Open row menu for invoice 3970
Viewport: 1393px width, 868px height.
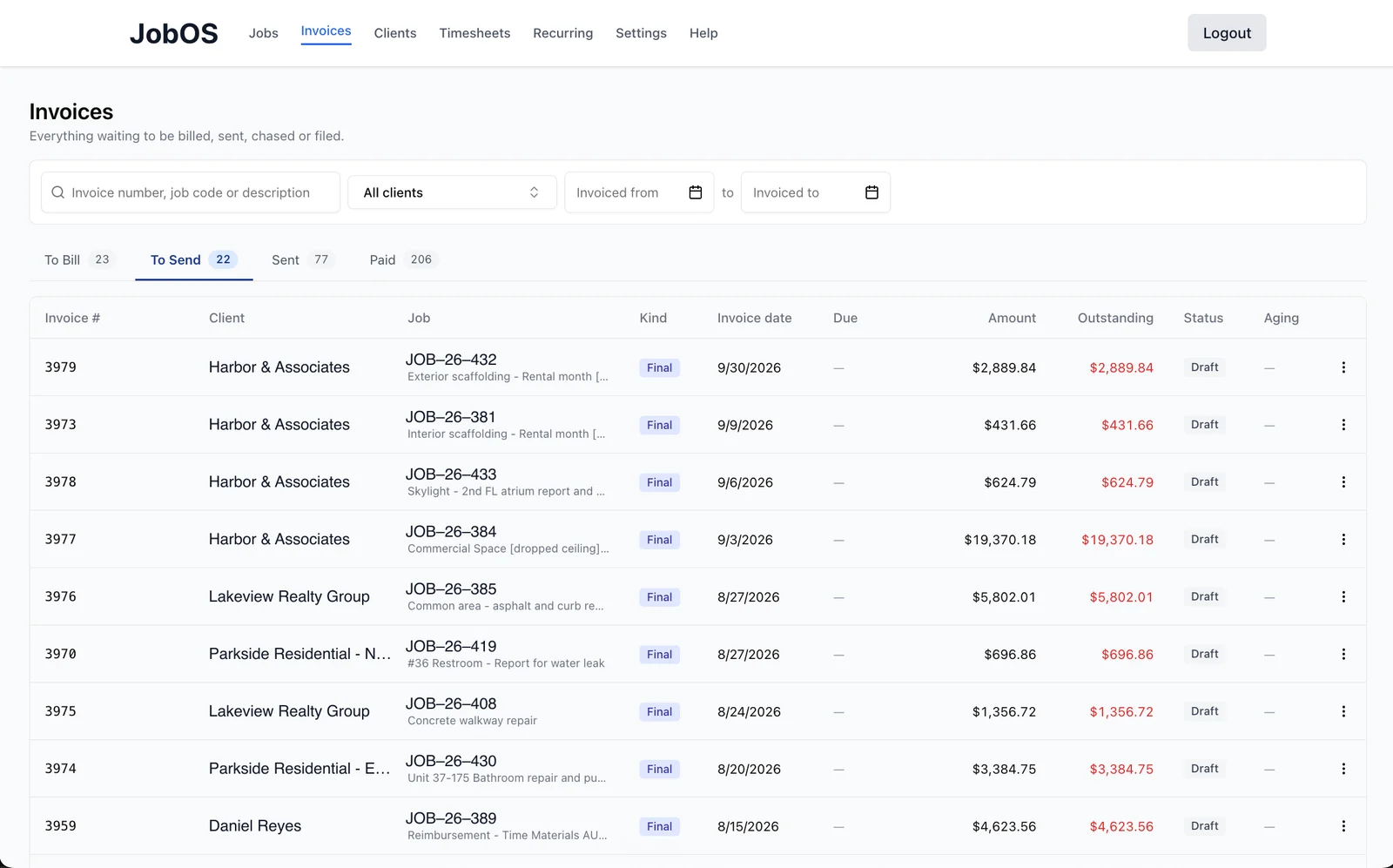pyautogui.click(x=1343, y=654)
